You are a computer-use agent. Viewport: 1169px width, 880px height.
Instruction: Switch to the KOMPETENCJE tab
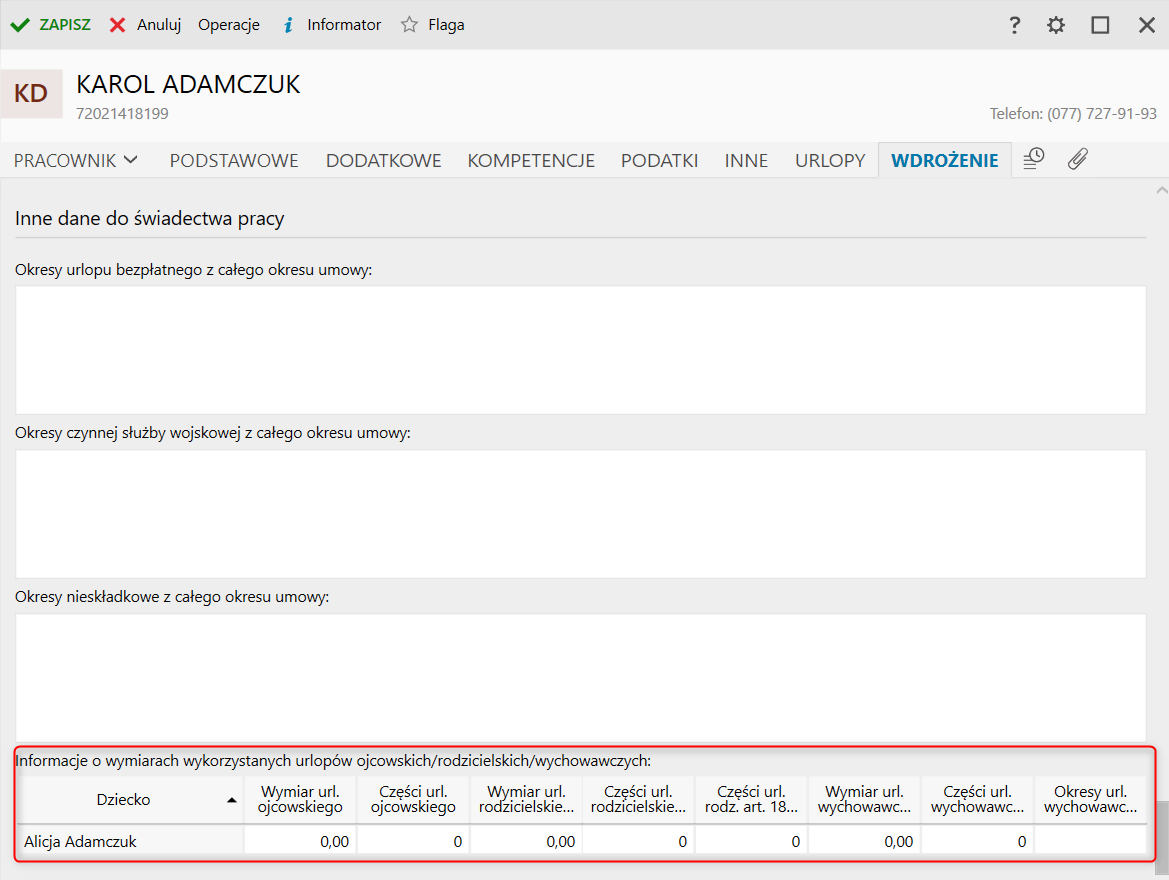[x=531, y=160]
